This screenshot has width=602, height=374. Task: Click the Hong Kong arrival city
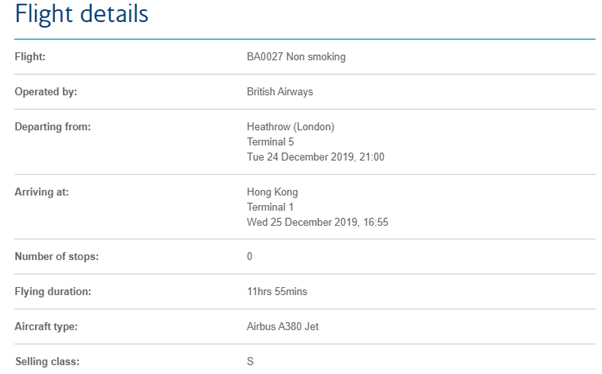pyautogui.click(x=272, y=192)
